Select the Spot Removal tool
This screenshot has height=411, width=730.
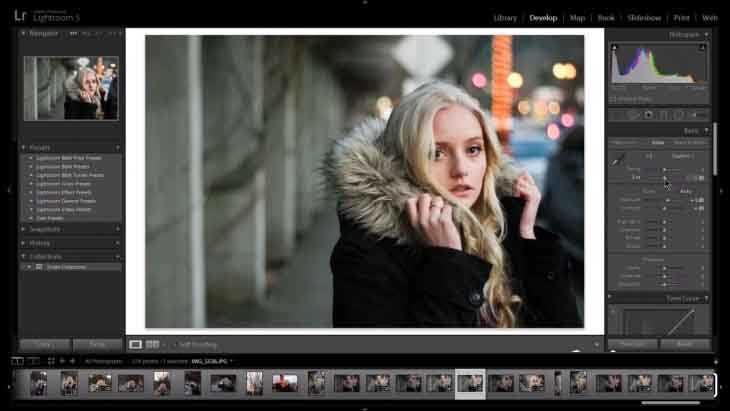click(633, 115)
